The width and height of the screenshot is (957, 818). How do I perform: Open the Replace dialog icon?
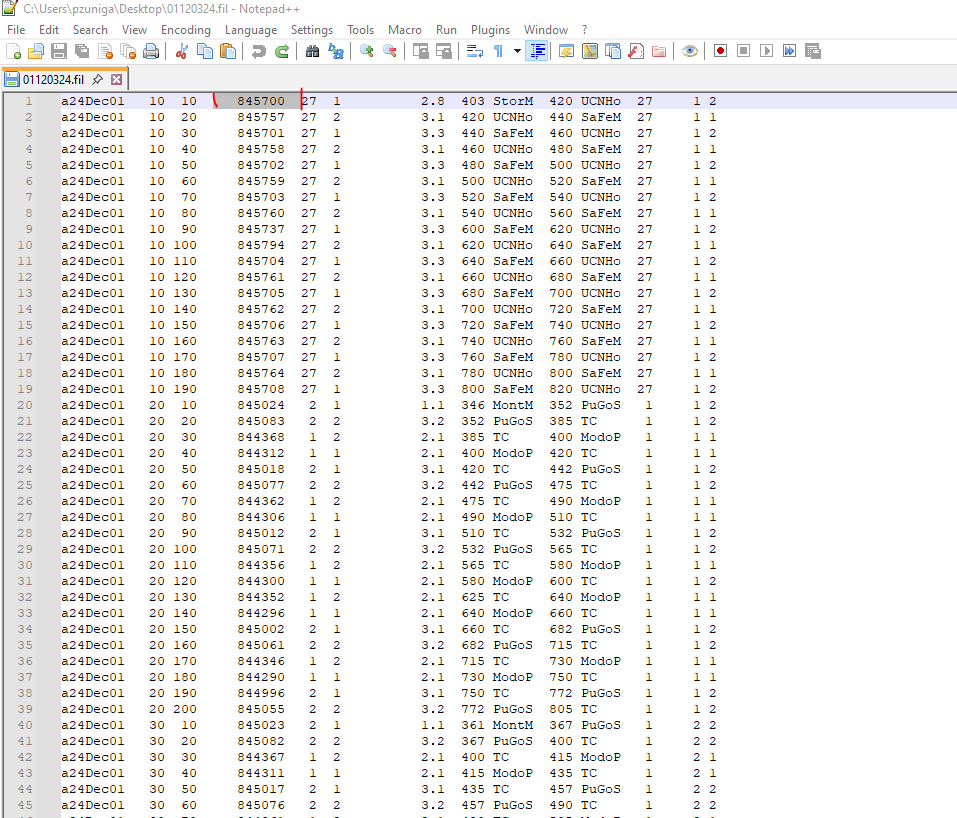pos(336,51)
